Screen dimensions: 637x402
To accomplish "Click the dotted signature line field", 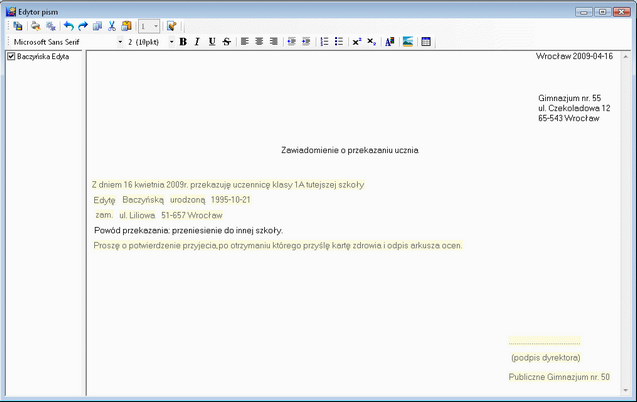I will pyautogui.click(x=544, y=341).
